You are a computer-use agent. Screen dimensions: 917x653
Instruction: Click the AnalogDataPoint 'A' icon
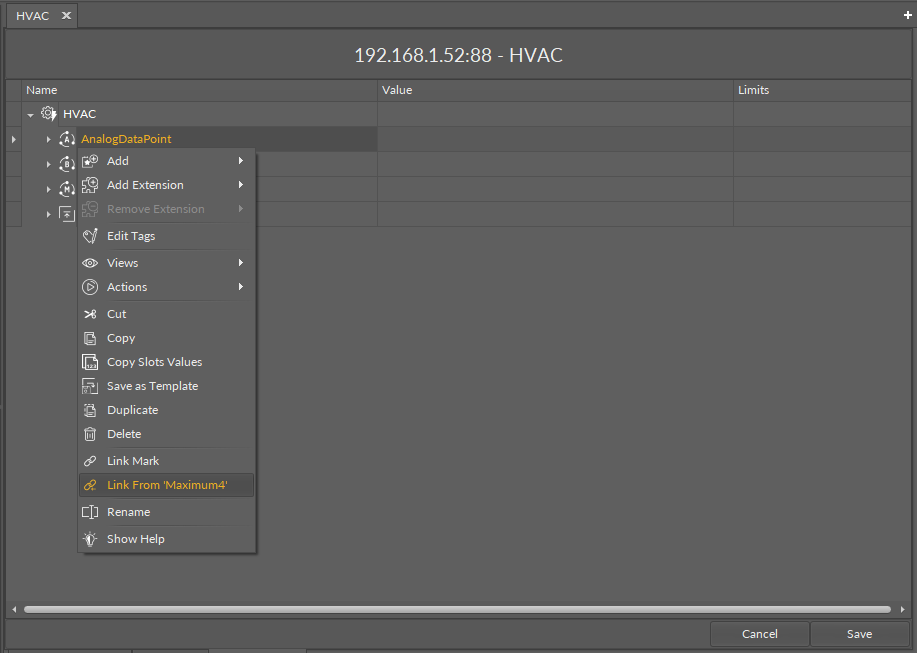pyautogui.click(x=67, y=139)
